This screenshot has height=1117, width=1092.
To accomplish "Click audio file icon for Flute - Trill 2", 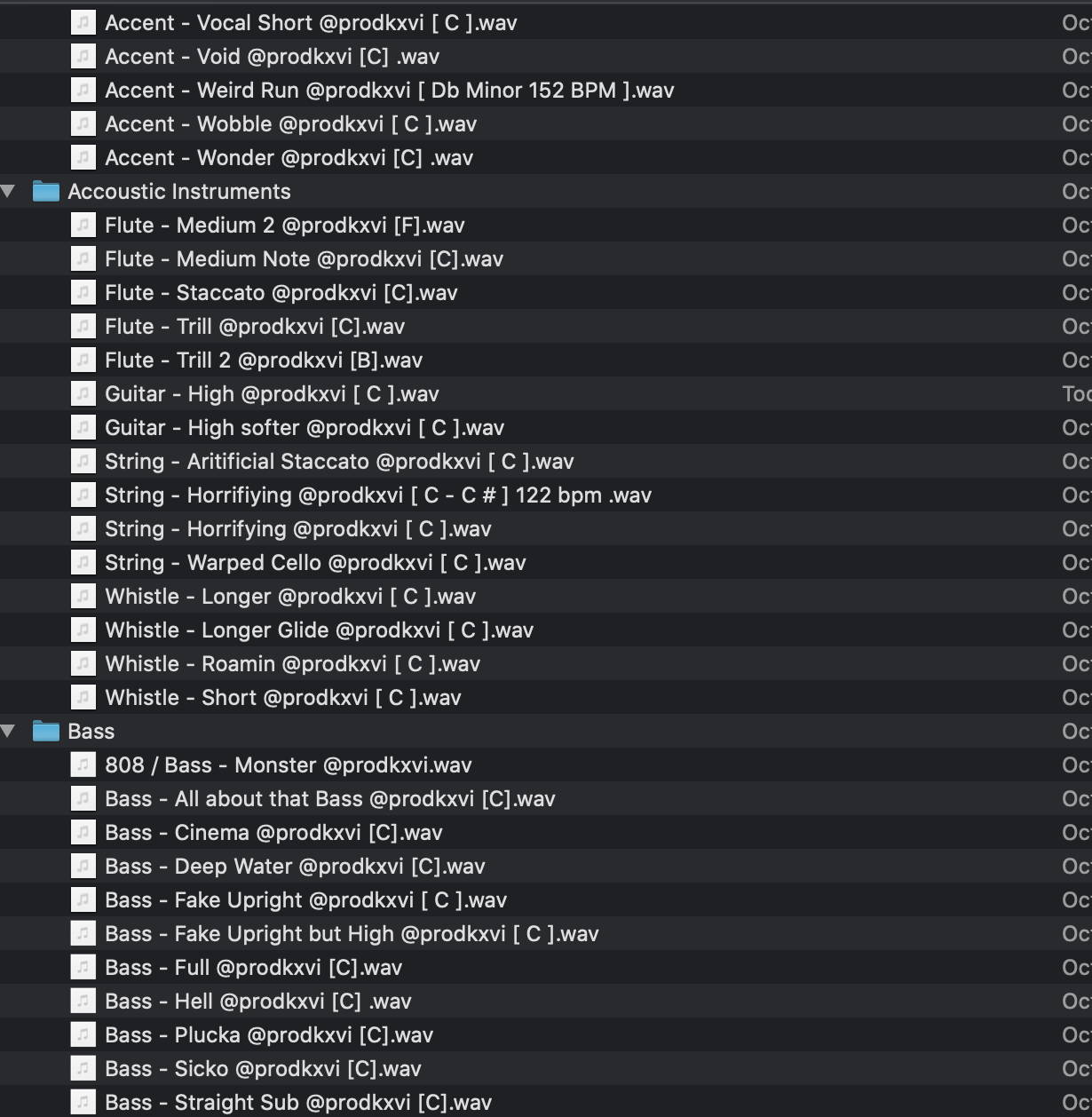I will (83, 360).
